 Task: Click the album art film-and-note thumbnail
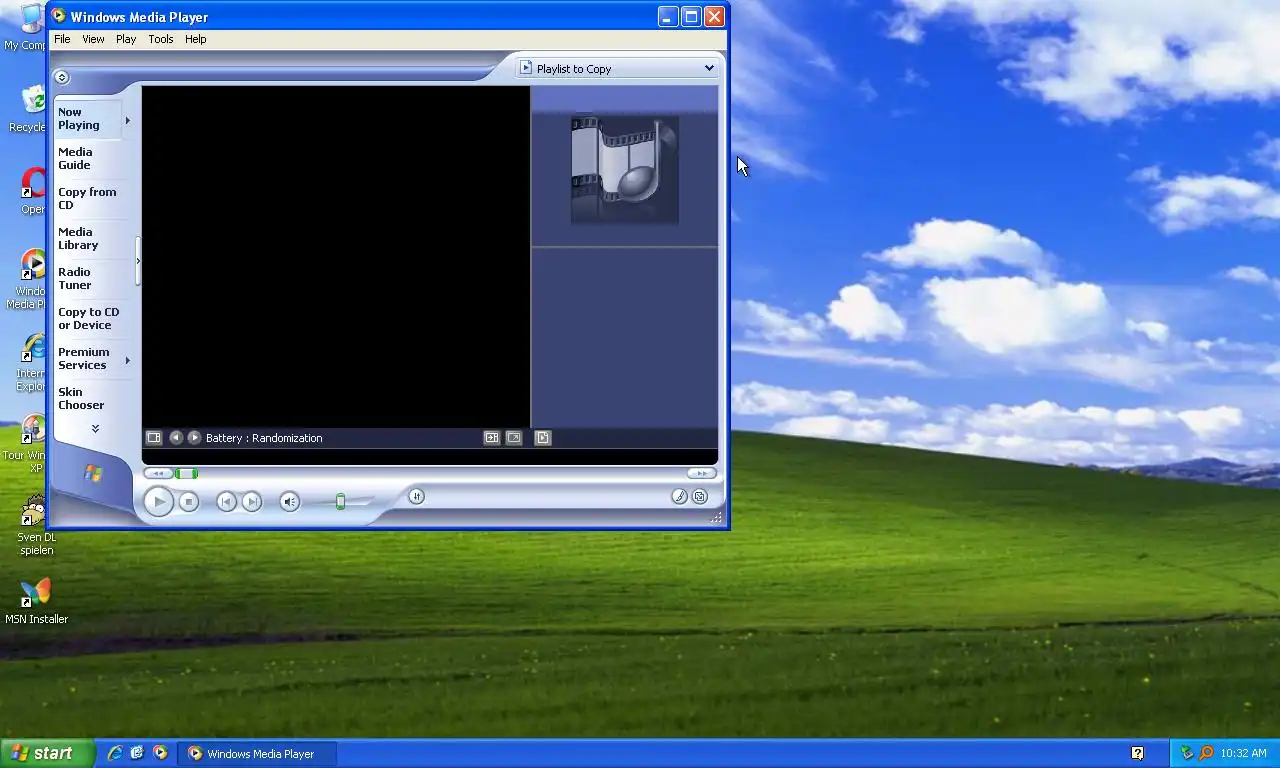[625, 170]
